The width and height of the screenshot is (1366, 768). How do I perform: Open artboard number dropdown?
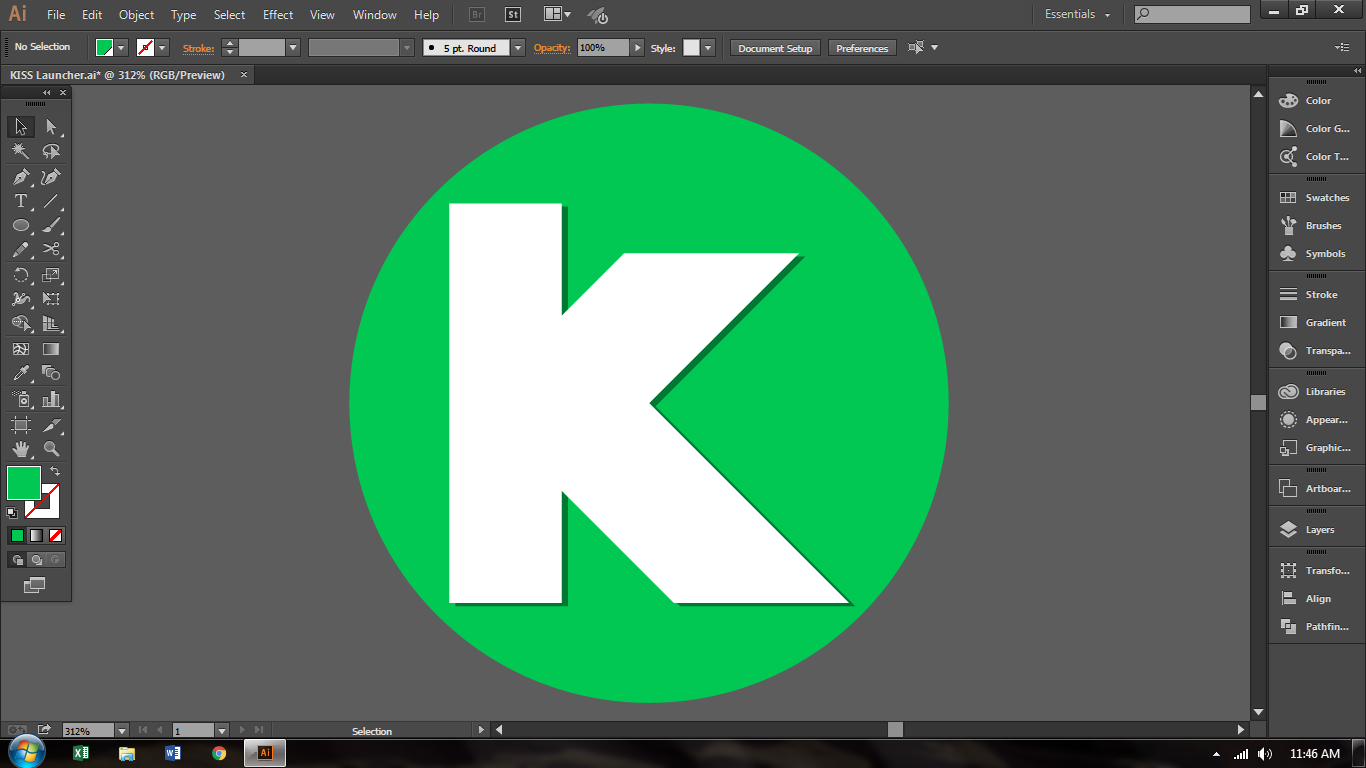click(x=222, y=731)
